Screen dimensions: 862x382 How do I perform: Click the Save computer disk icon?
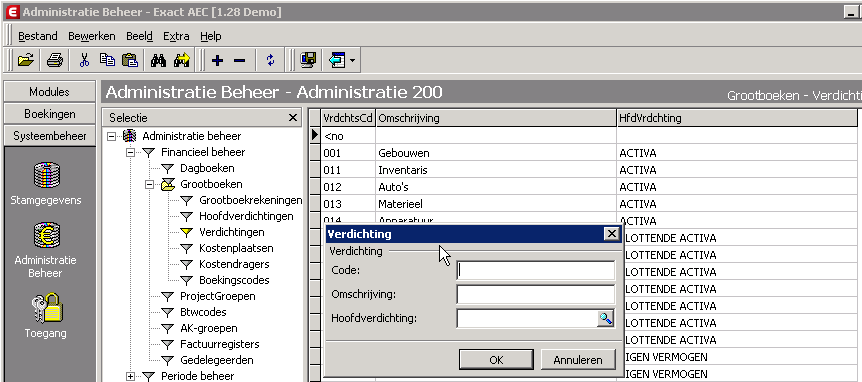click(308, 59)
